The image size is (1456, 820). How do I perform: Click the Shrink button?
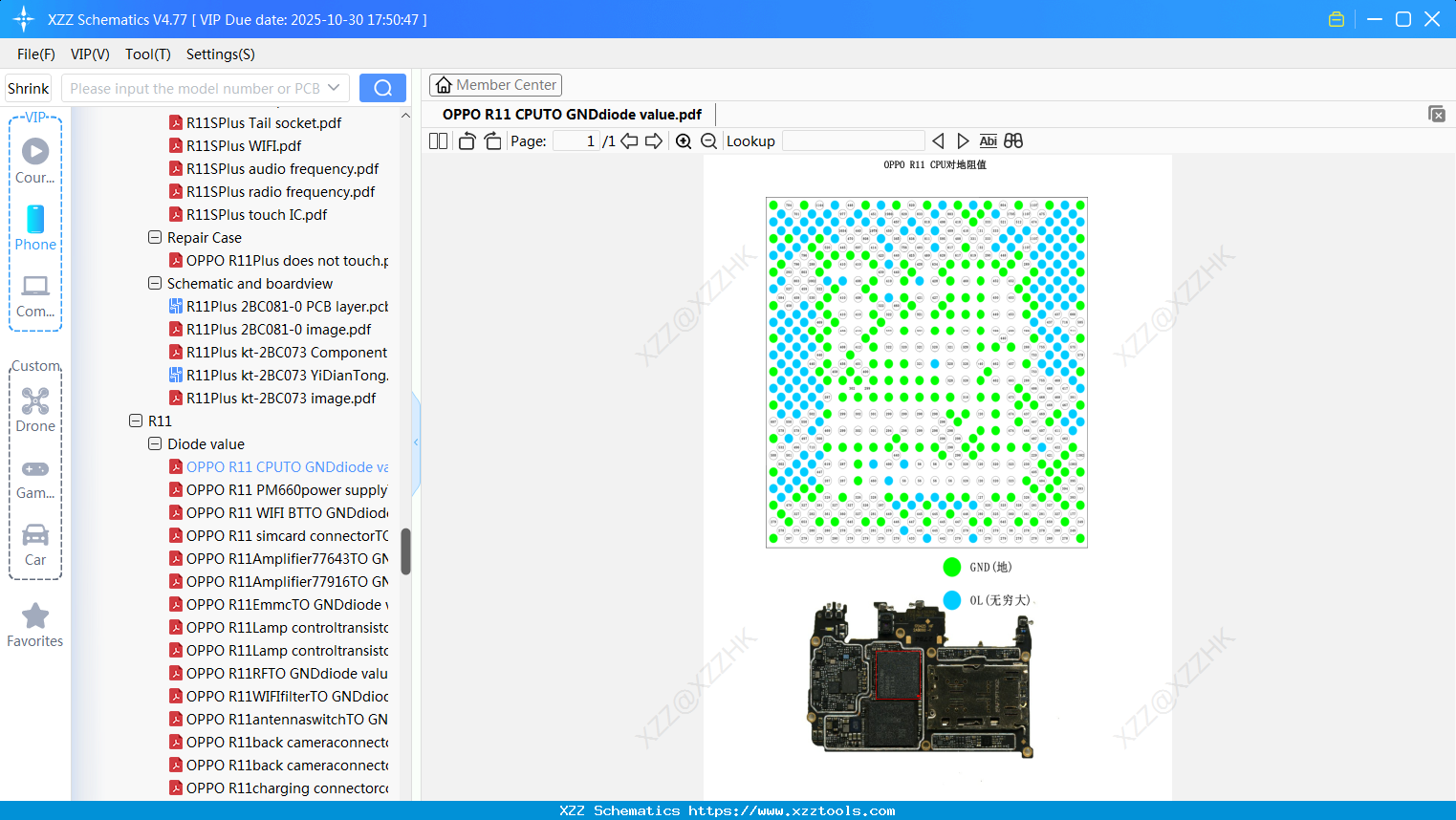[x=28, y=88]
